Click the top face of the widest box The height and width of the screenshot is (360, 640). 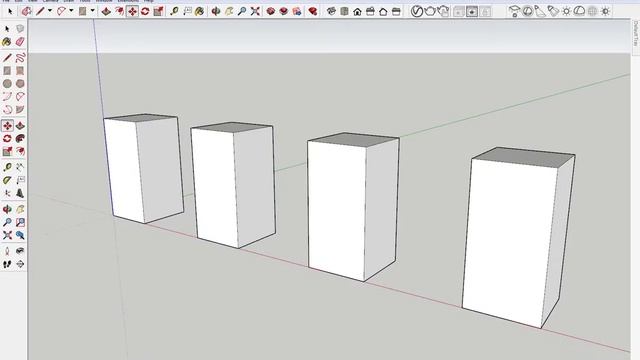pos(524,157)
